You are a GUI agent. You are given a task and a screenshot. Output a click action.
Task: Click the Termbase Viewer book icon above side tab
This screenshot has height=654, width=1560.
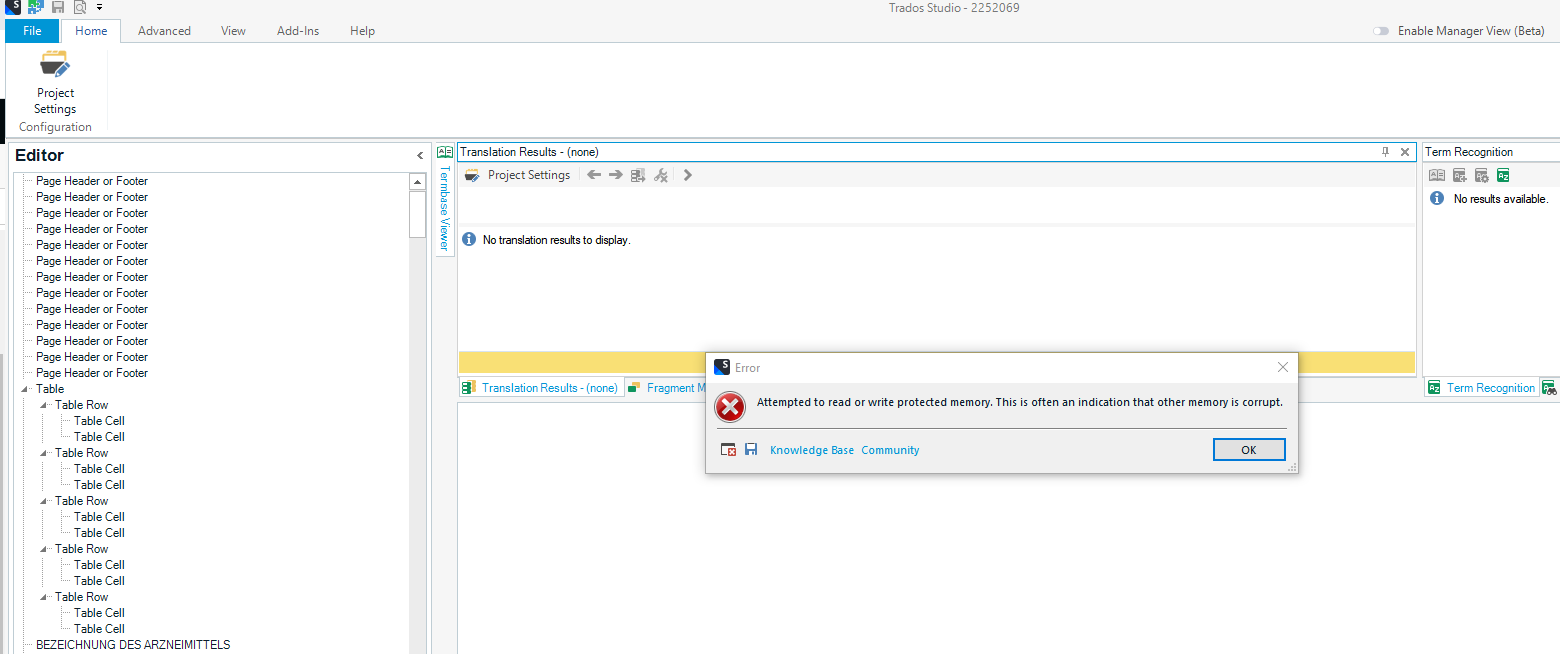tap(445, 152)
